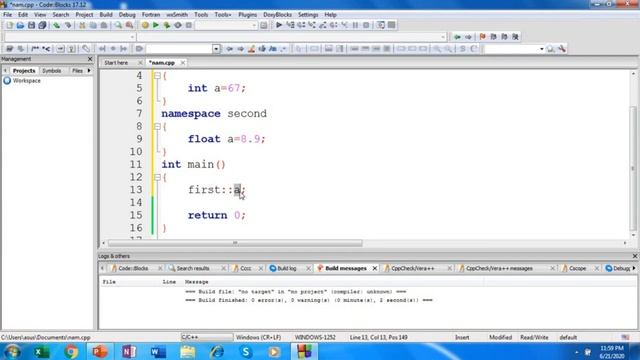Select the Workspace tree item

pyautogui.click(x=27, y=81)
